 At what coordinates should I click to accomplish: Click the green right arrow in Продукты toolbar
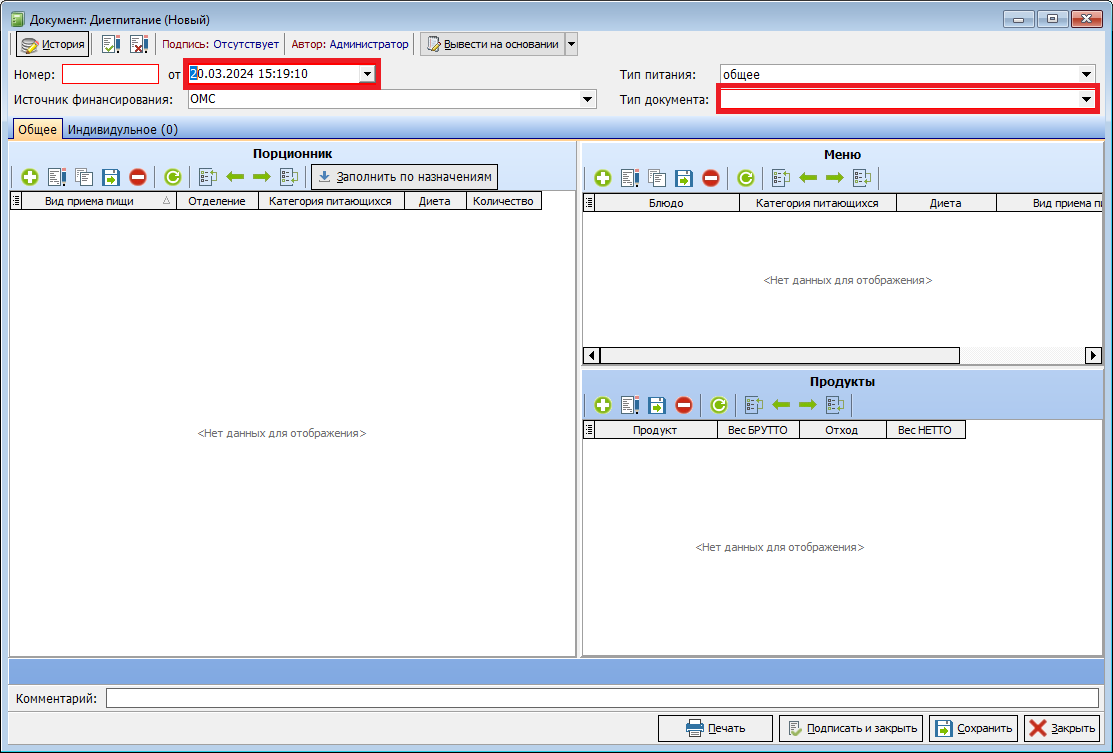[x=807, y=405]
